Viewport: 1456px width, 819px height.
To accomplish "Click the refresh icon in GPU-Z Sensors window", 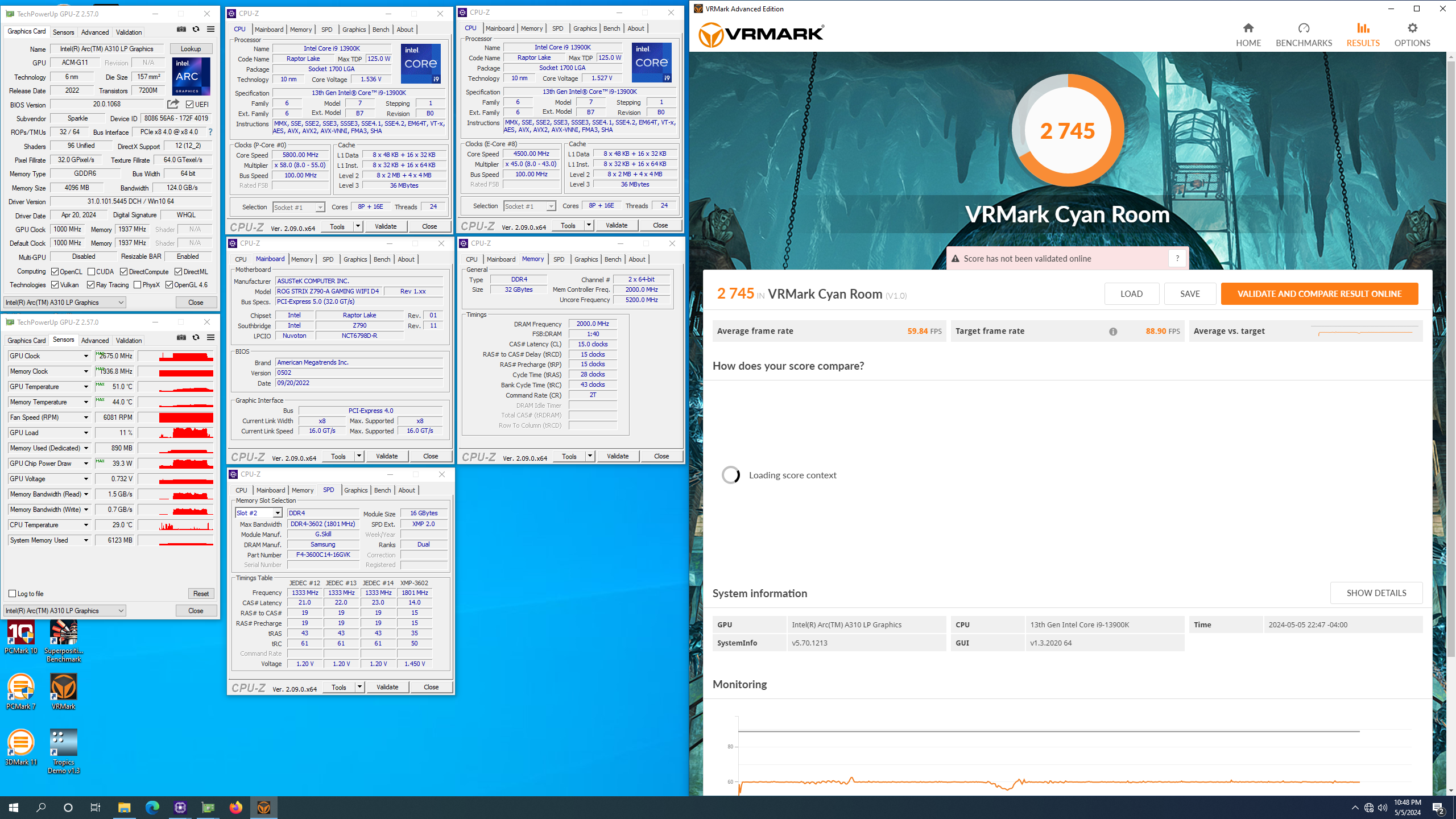I will coord(196,338).
